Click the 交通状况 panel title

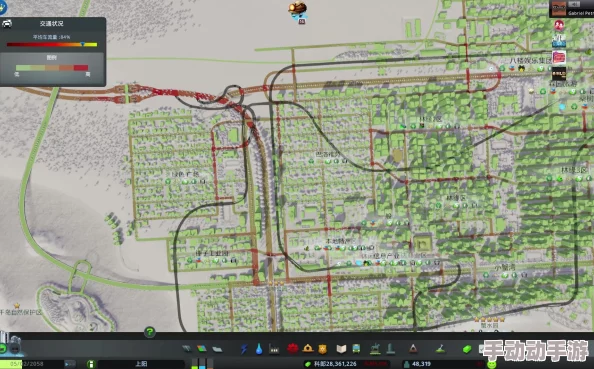point(52,23)
